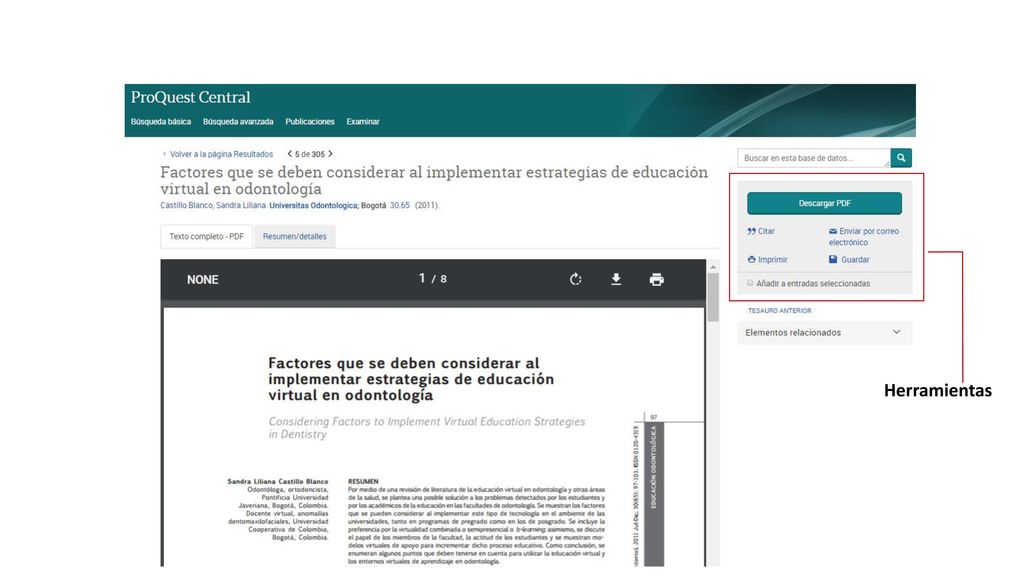The image size is (1024, 576).
Task: Click the magnifier search button
Action: coord(901,158)
